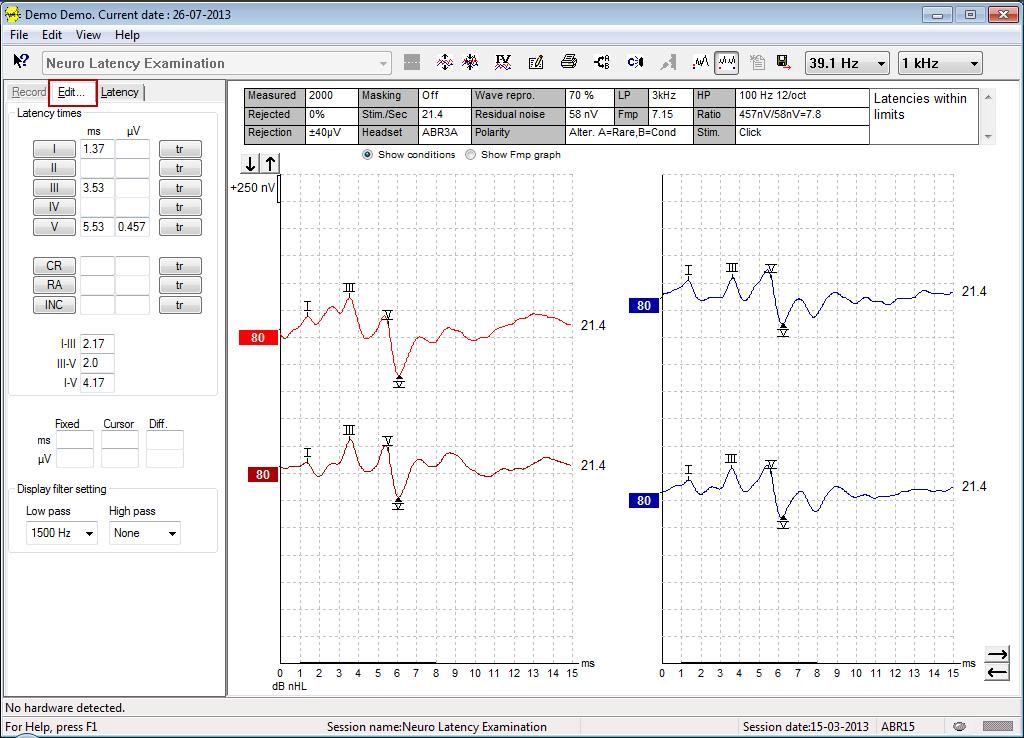The image size is (1024, 738).
Task: Click the lower blue 80 dB curve handle
Action: (x=644, y=501)
